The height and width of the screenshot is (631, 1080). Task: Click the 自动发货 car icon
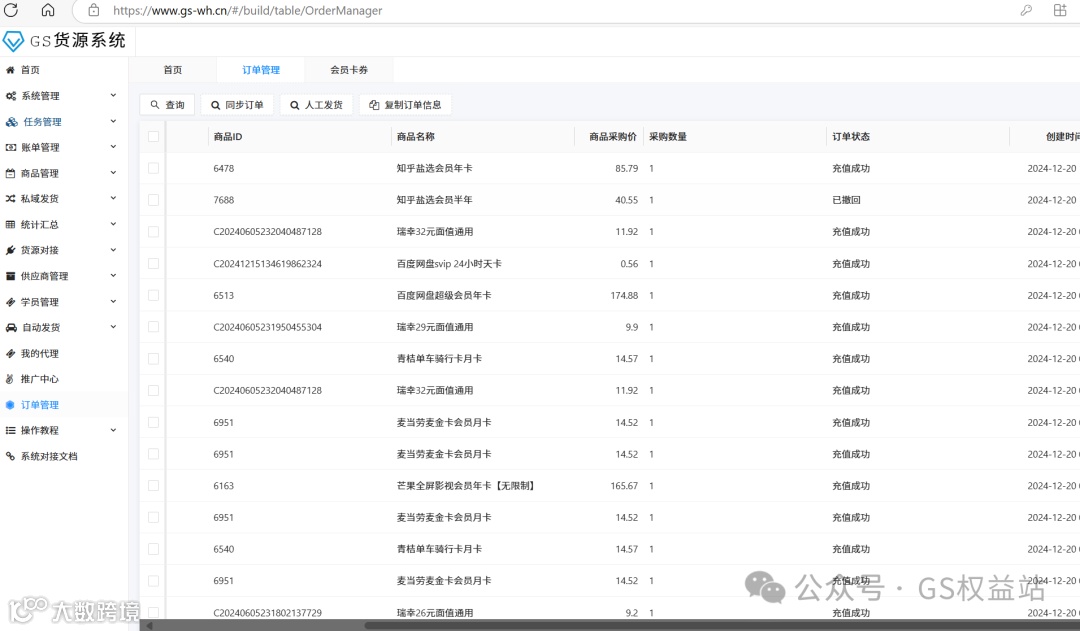11,327
